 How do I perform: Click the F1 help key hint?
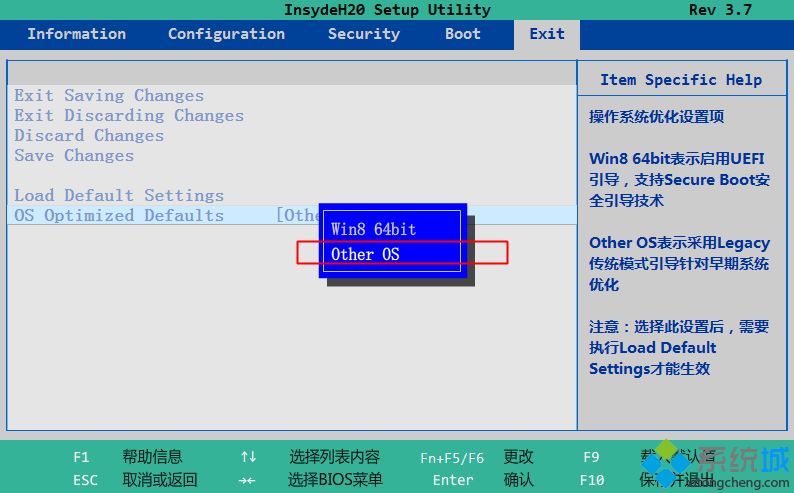(82, 457)
